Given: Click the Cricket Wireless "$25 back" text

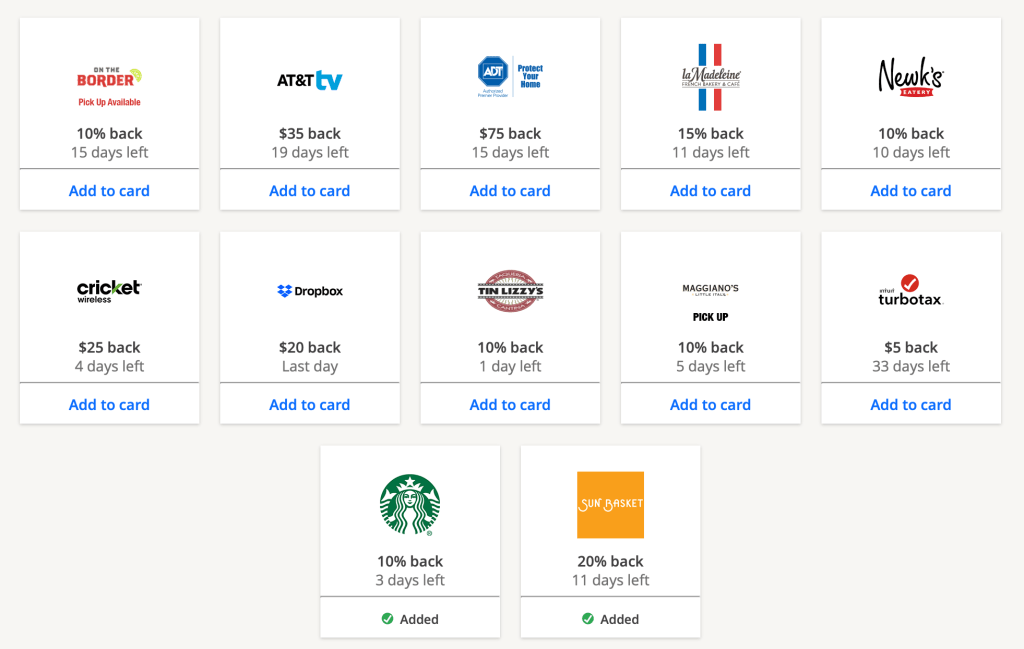Looking at the screenshot, I should pos(109,348).
